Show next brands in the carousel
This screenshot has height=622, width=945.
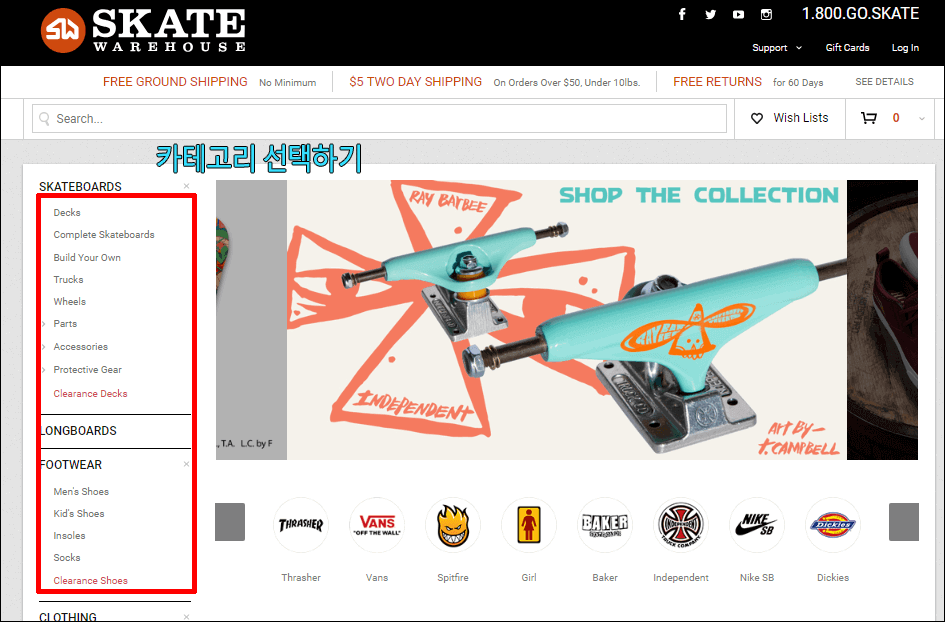tap(903, 522)
